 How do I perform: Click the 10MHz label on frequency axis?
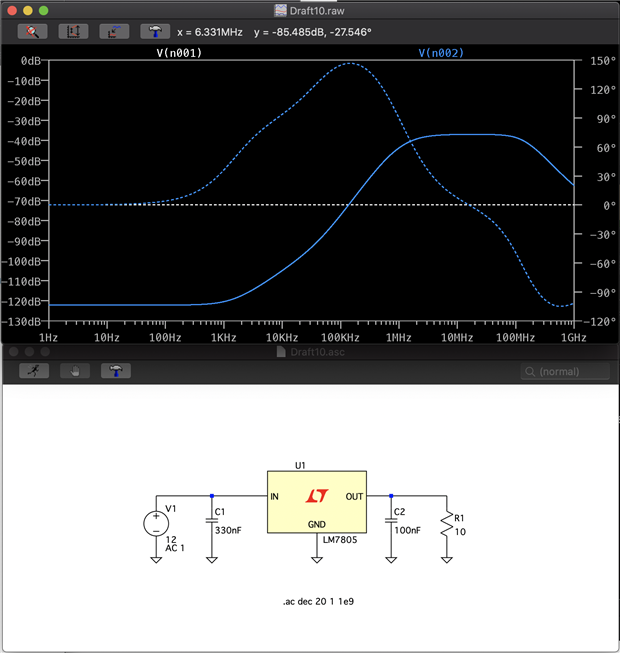pos(457,338)
